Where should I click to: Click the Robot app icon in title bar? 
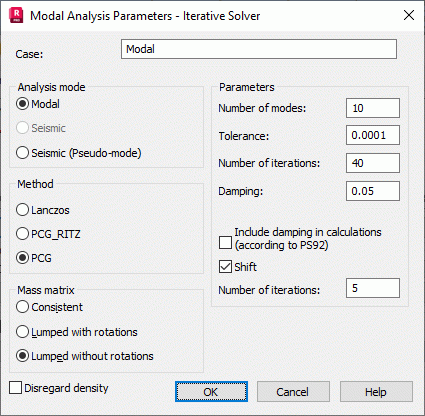pyautogui.click(x=16, y=15)
